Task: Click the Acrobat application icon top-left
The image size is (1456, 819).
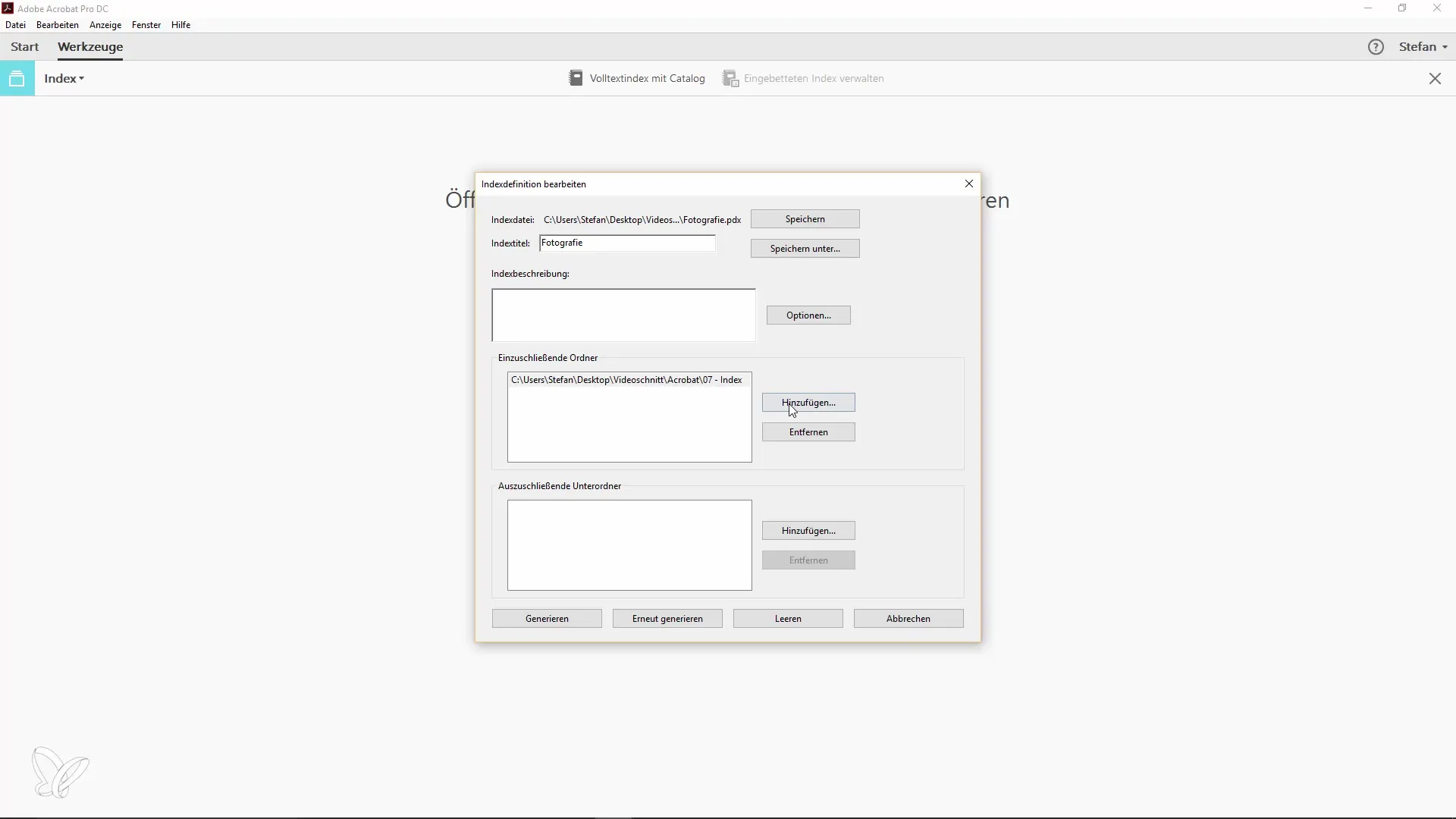Action: pyautogui.click(x=8, y=8)
